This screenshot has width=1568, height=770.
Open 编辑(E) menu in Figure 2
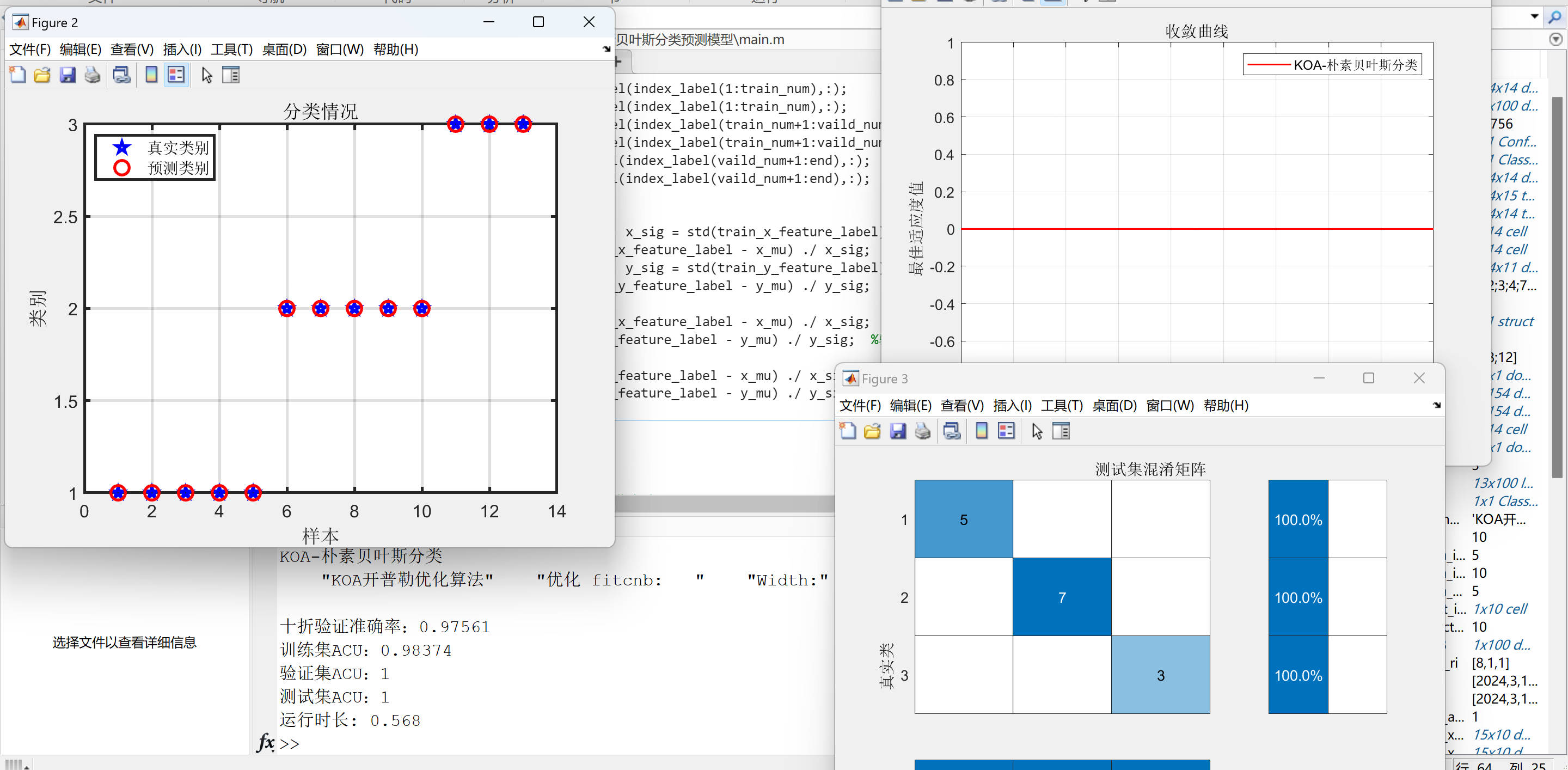coord(81,50)
